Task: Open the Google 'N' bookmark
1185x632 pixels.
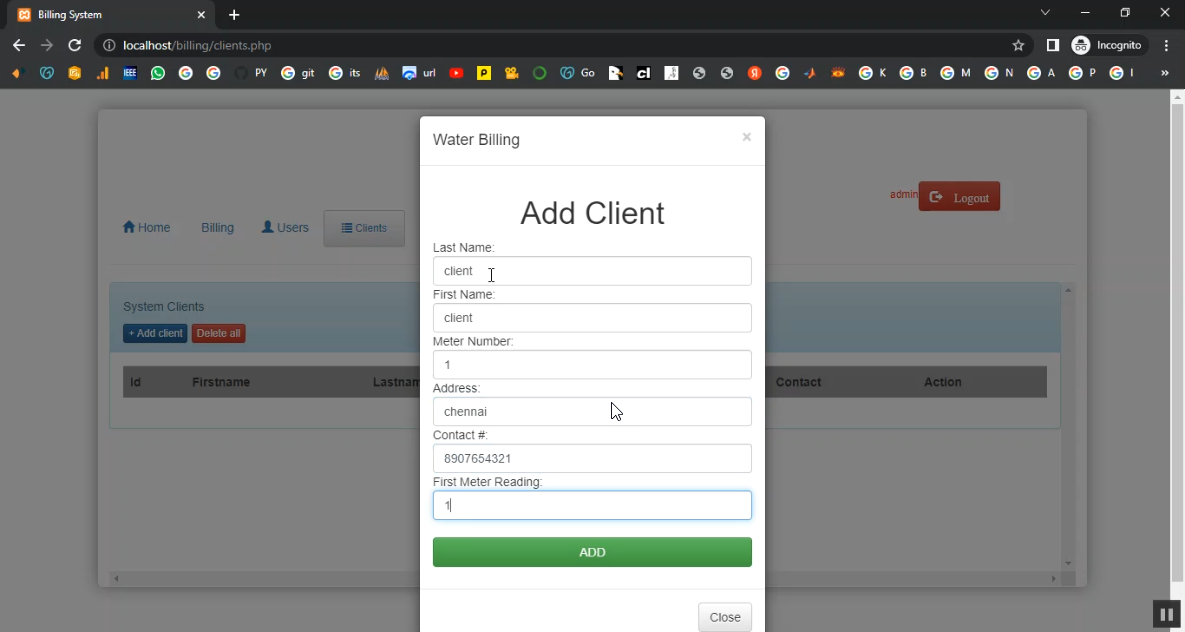Action: pos(998,73)
